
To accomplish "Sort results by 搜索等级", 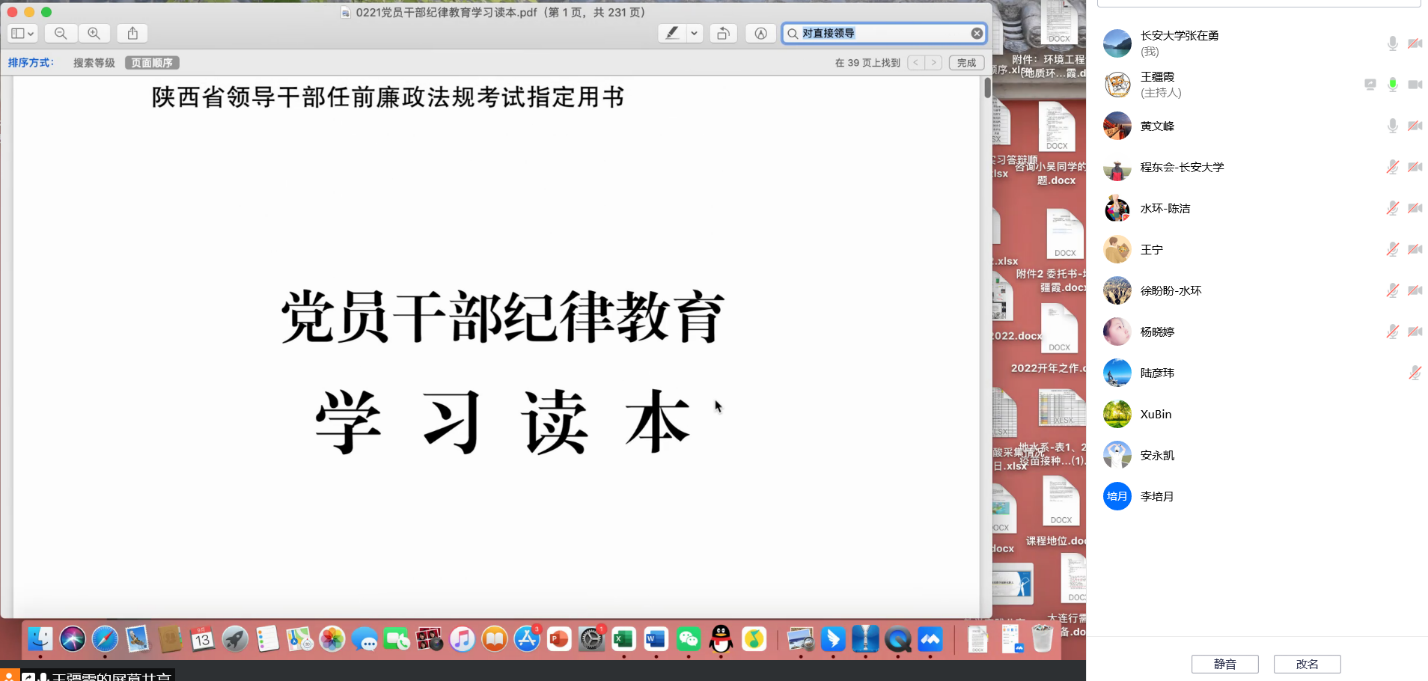I will click(x=94, y=62).
